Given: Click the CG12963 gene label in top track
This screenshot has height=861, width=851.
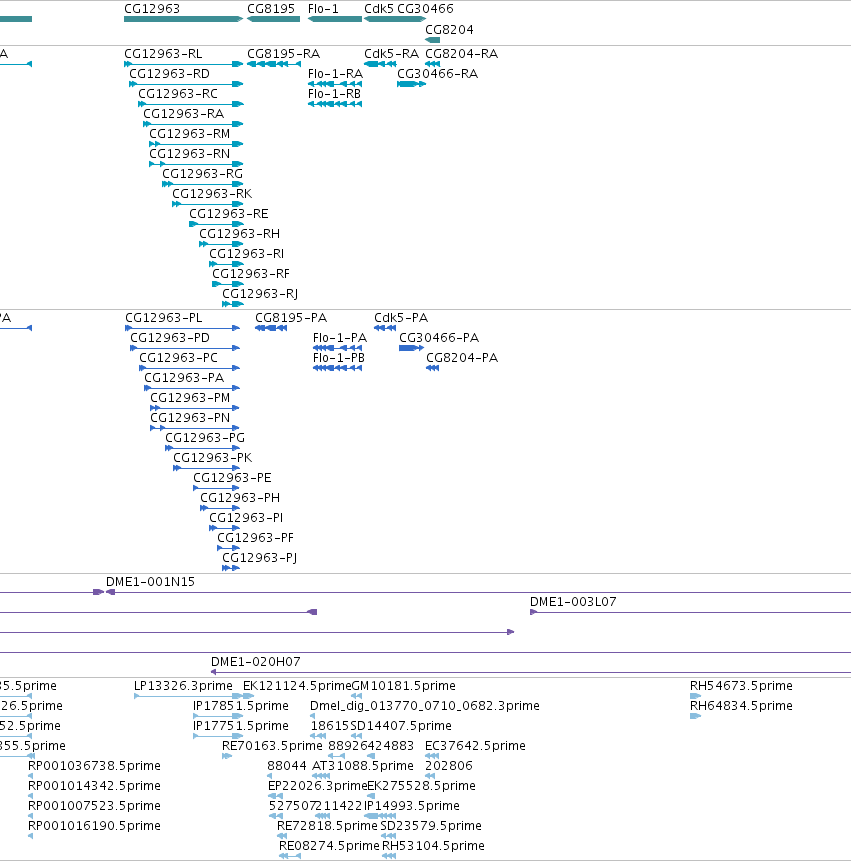Looking at the screenshot, I should click(152, 9).
